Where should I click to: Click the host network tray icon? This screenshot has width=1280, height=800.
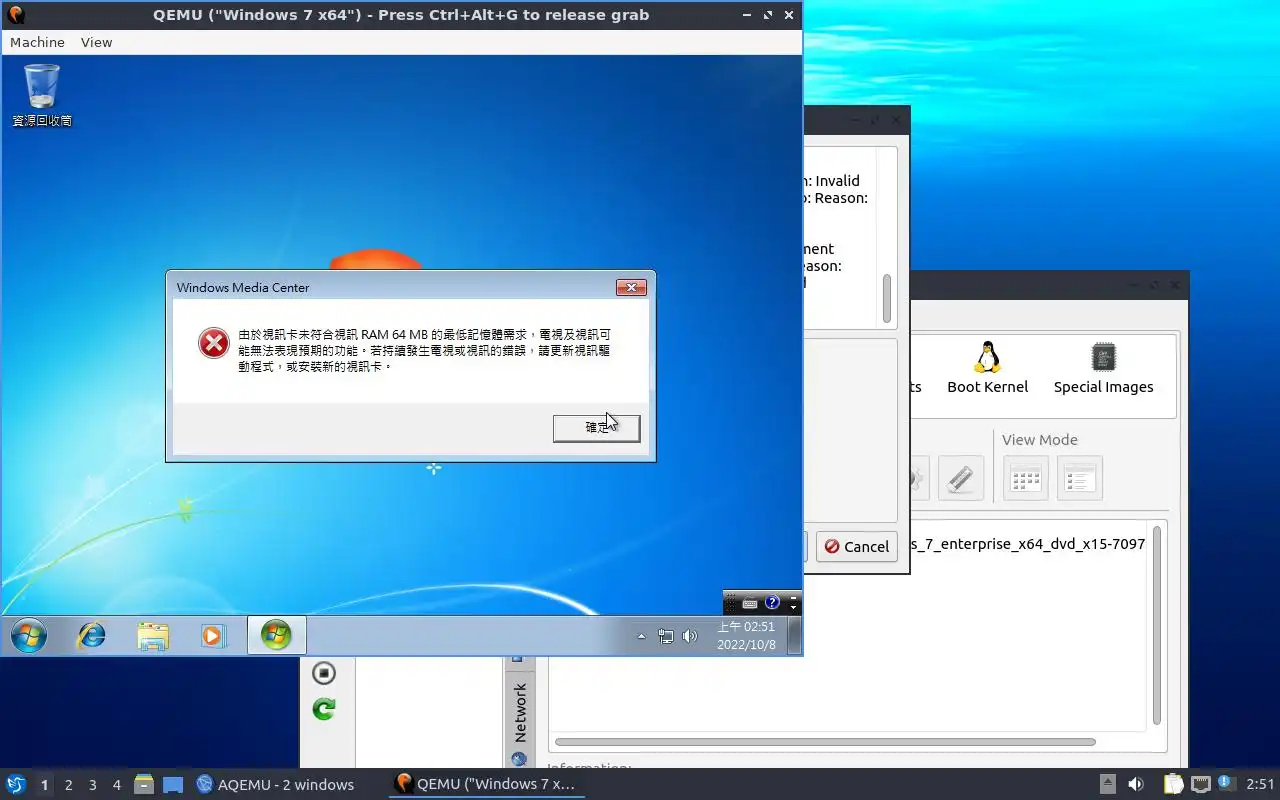pos(1201,784)
